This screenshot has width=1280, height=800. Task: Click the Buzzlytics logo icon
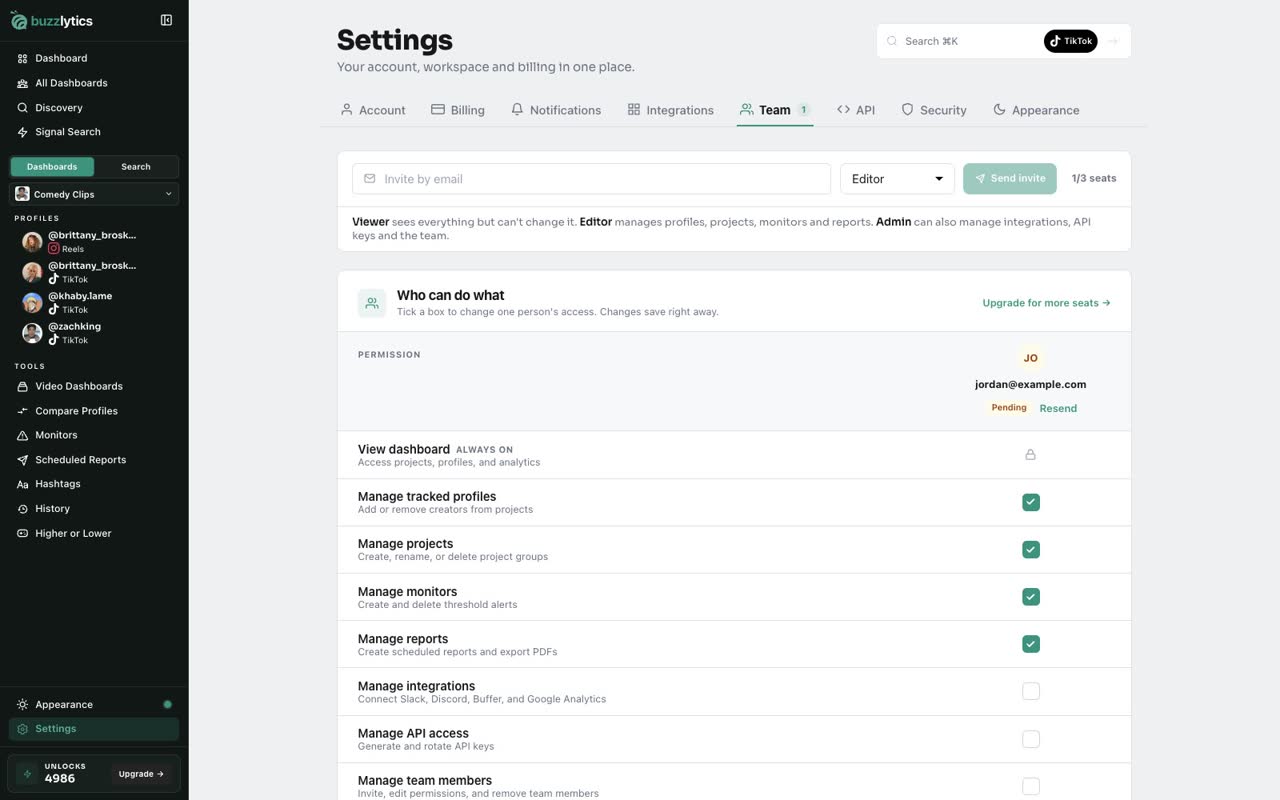coord(19,20)
